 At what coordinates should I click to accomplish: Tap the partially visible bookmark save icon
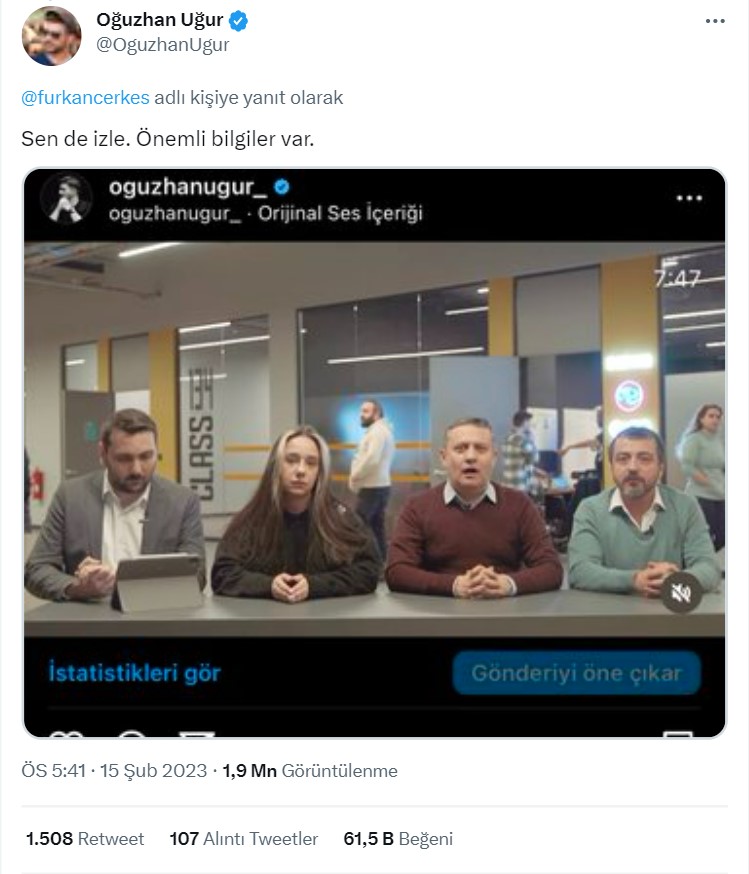678,734
